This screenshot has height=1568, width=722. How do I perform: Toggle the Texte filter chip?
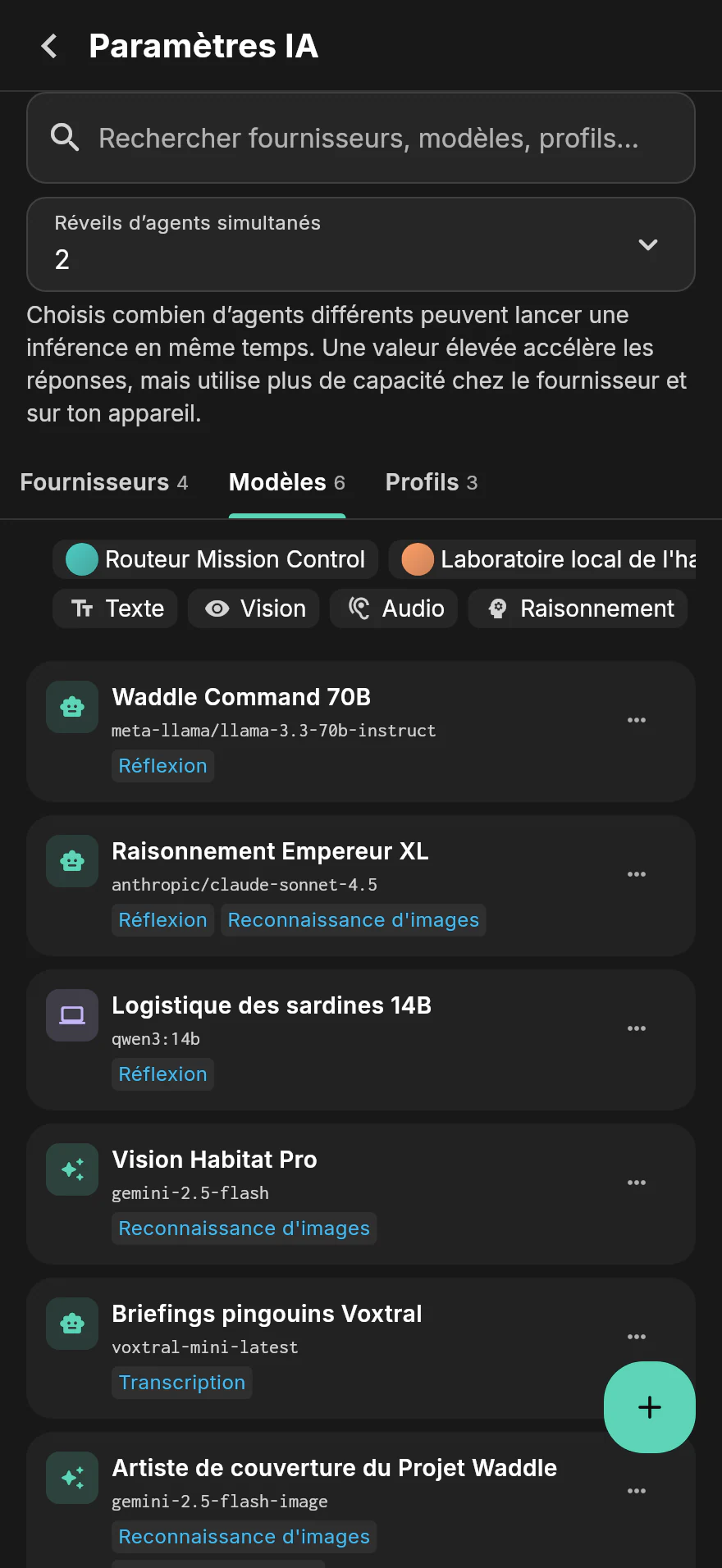pyautogui.click(x=115, y=609)
